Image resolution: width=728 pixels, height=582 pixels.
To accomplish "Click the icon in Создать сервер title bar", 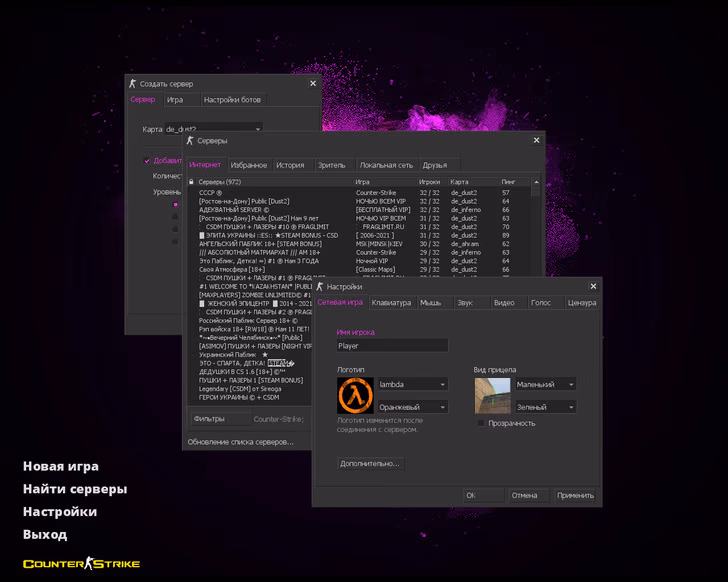I will click(x=133, y=84).
